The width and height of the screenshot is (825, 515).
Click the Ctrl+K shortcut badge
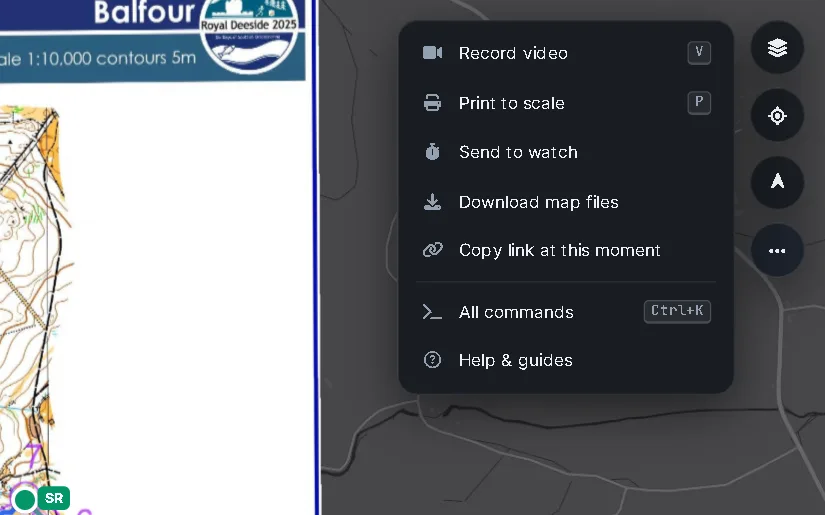click(677, 311)
